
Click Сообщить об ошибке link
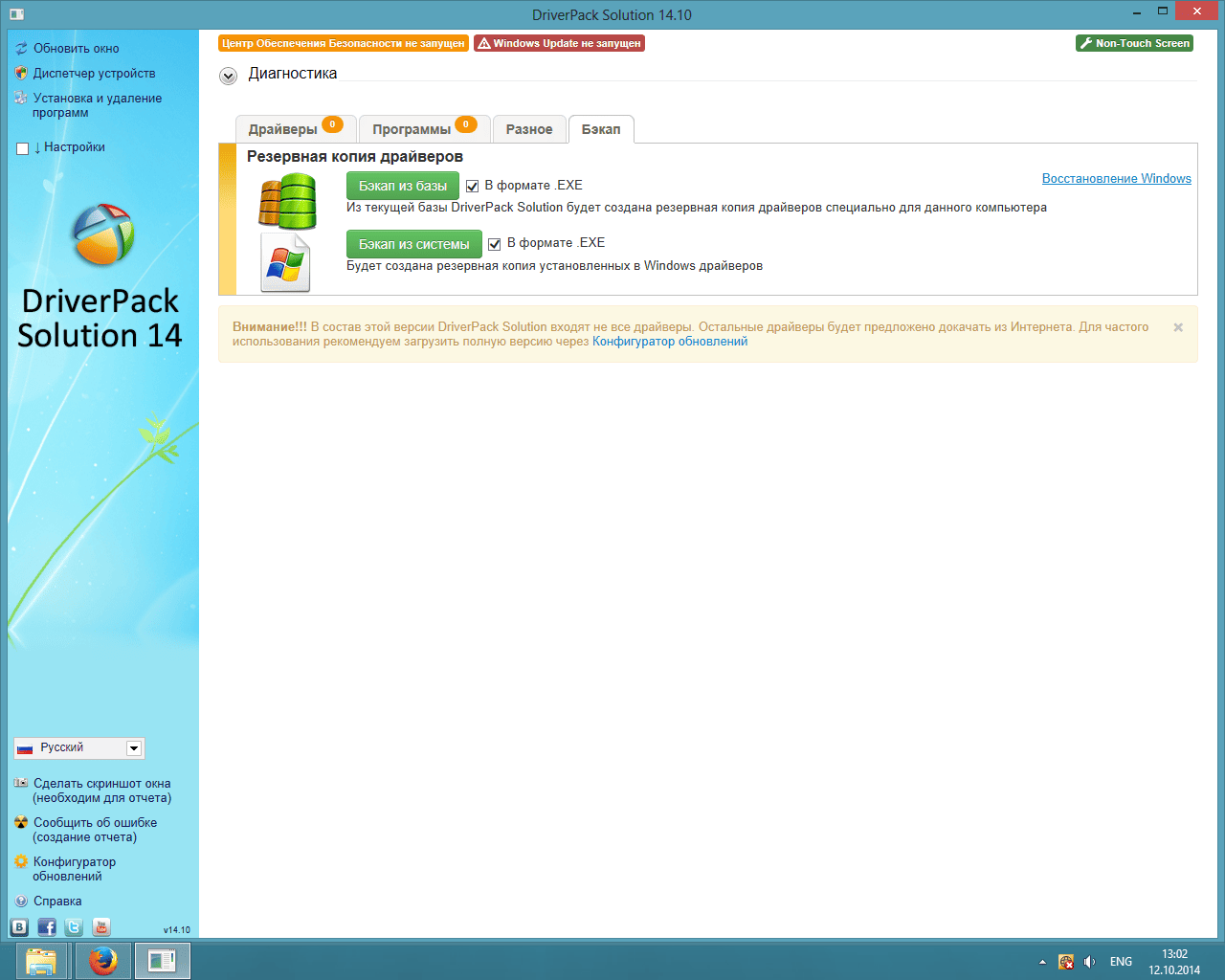(x=95, y=830)
